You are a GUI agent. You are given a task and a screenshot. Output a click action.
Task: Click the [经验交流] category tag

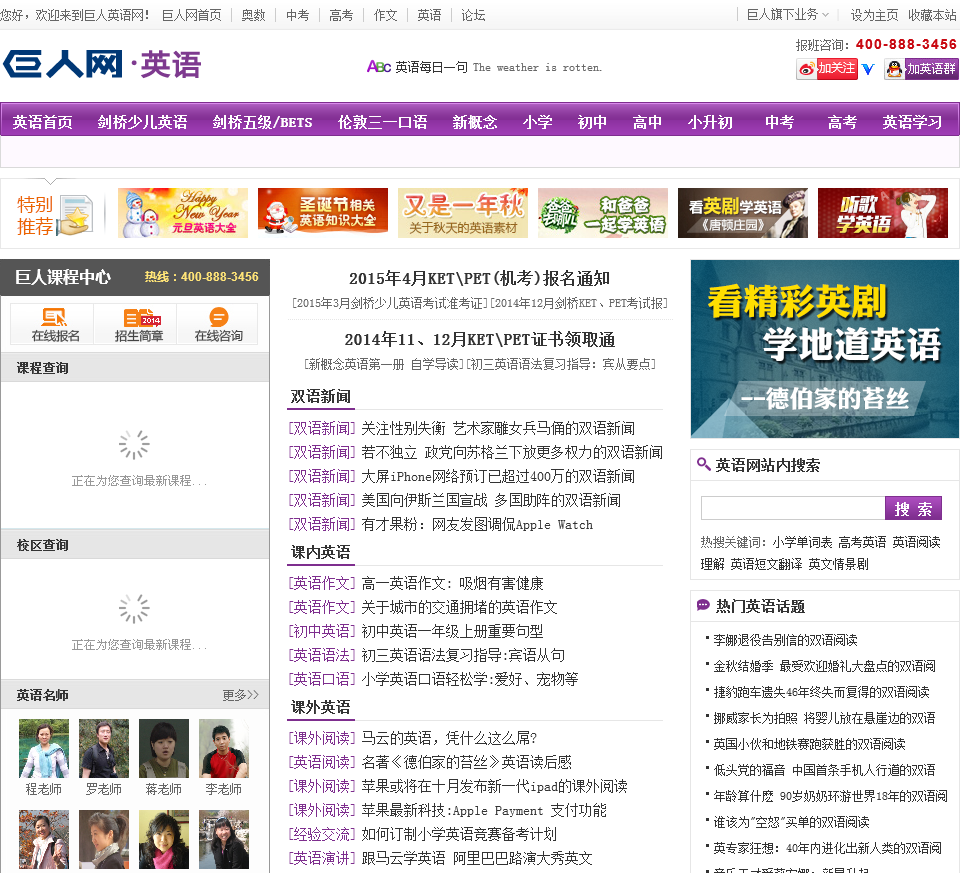[x=322, y=834]
